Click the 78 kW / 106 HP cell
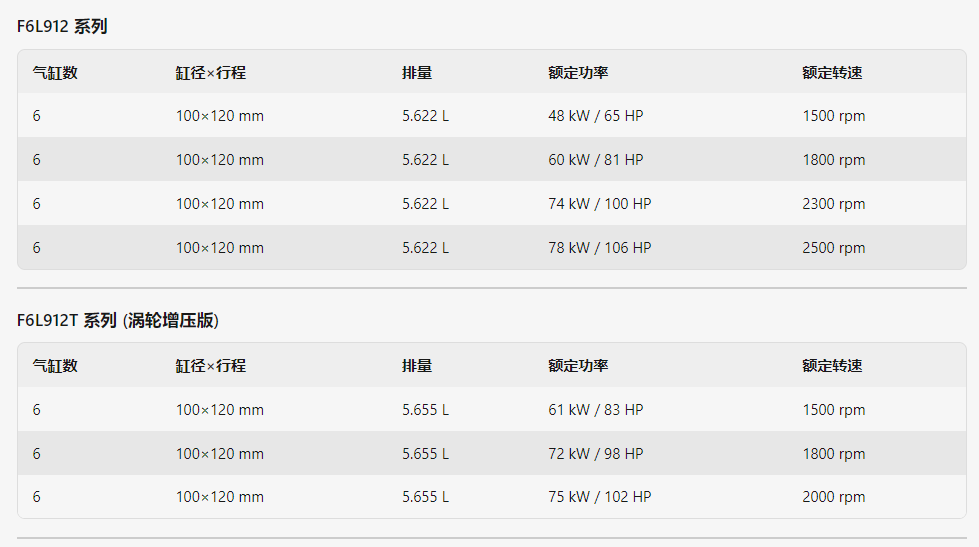The width and height of the screenshot is (979, 547). click(x=599, y=248)
